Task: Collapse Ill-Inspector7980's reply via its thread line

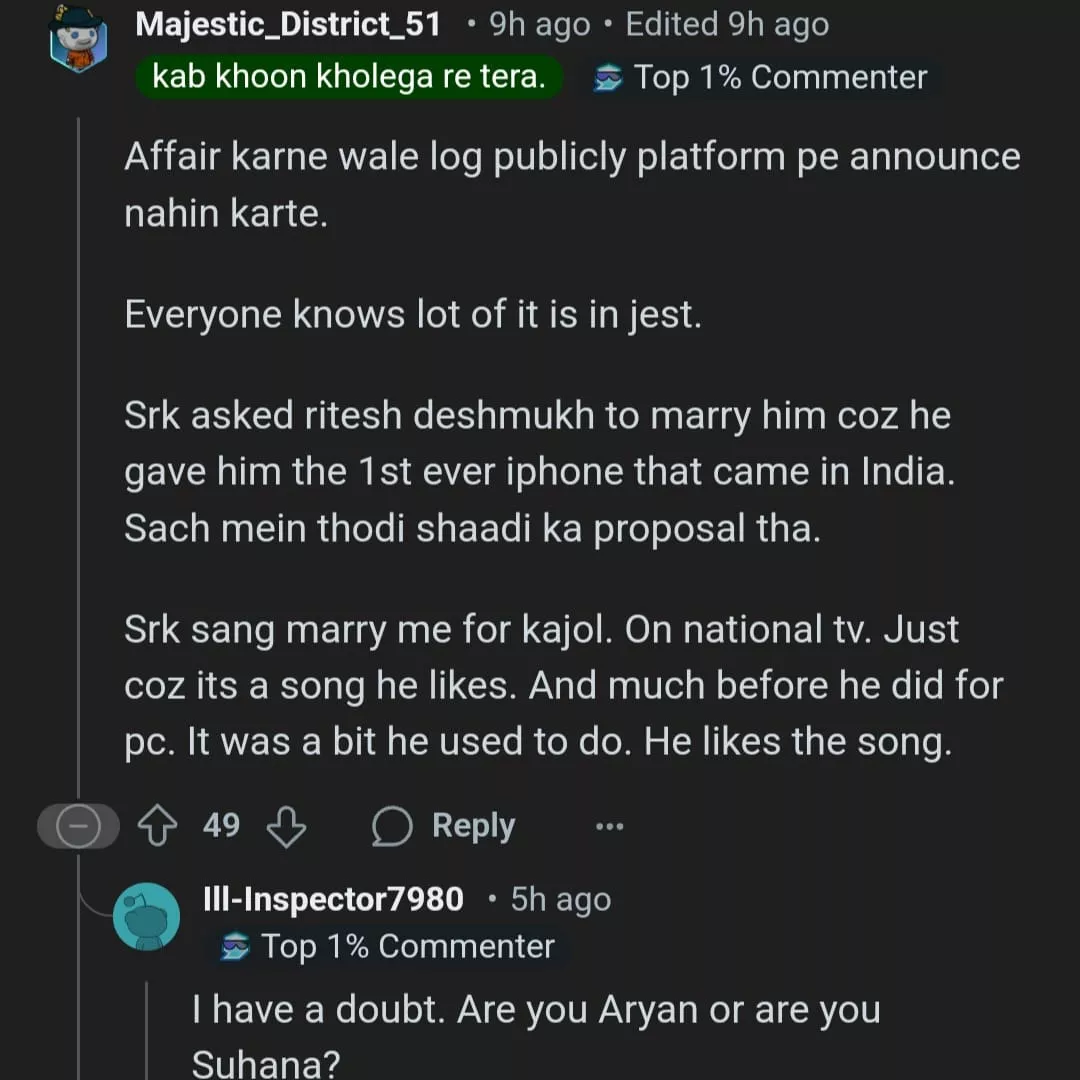Action: coord(148,1030)
